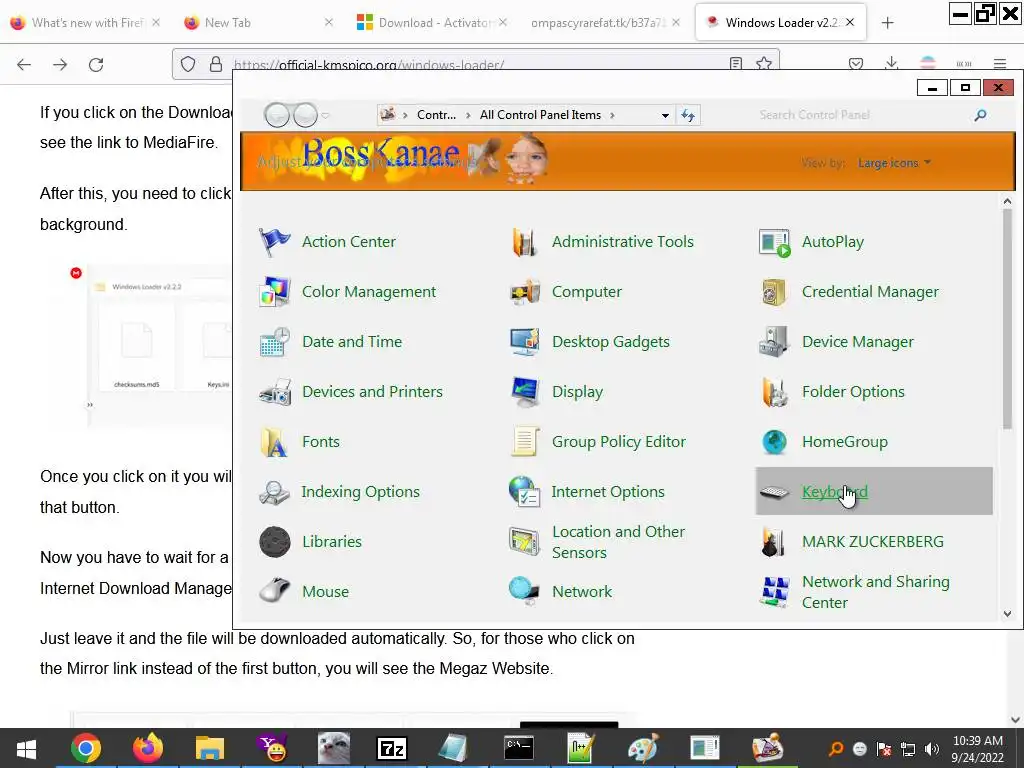
Task: Click the Group Policy Editor link text
Action: [x=618, y=442]
